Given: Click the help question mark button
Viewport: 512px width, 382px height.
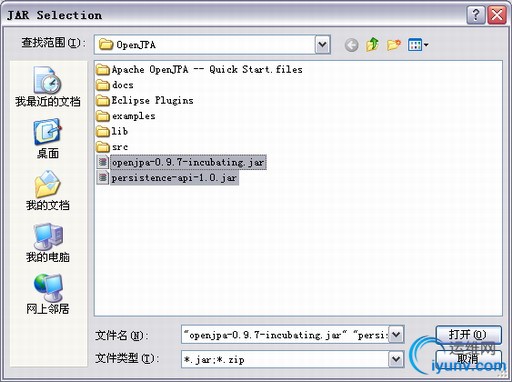Looking at the screenshot, I should 476,15.
